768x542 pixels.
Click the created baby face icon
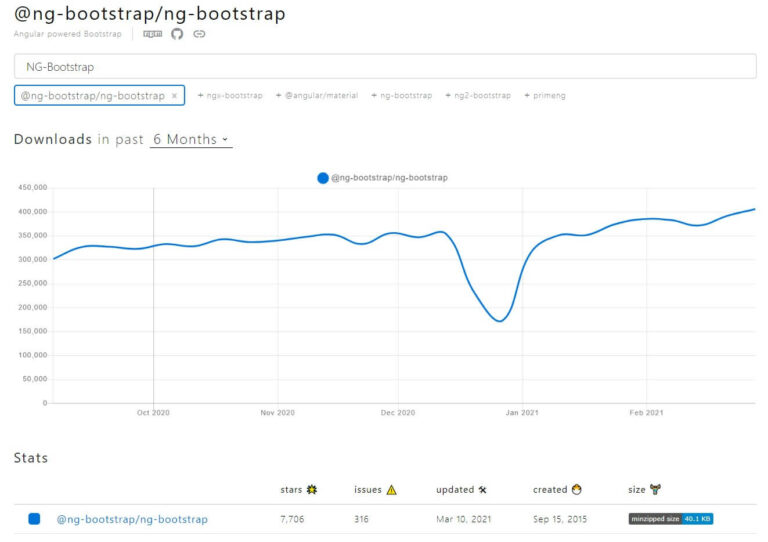(x=577, y=490)
